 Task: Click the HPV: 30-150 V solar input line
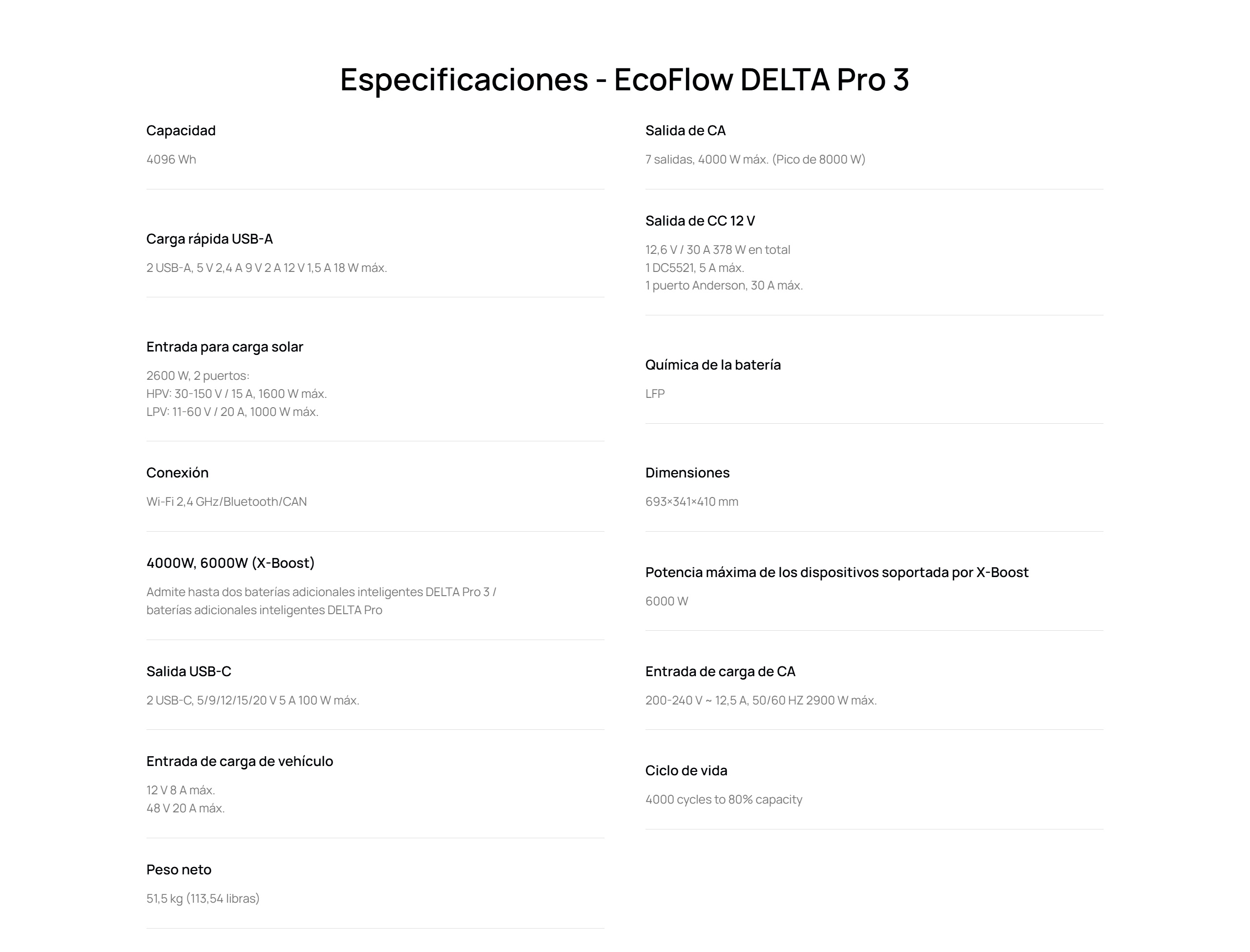tap(236, 394)
